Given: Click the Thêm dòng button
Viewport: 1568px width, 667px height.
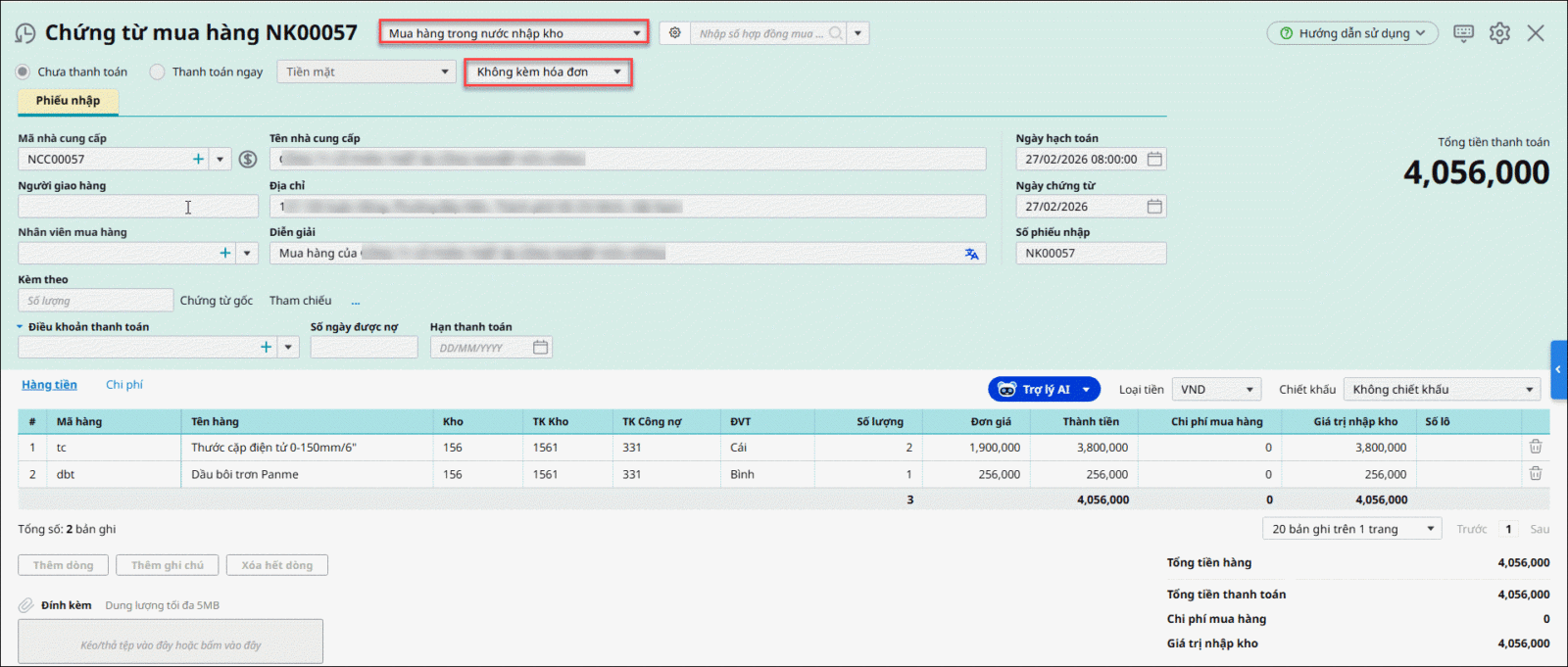Looking at the screenshot, I should point(64,565).
